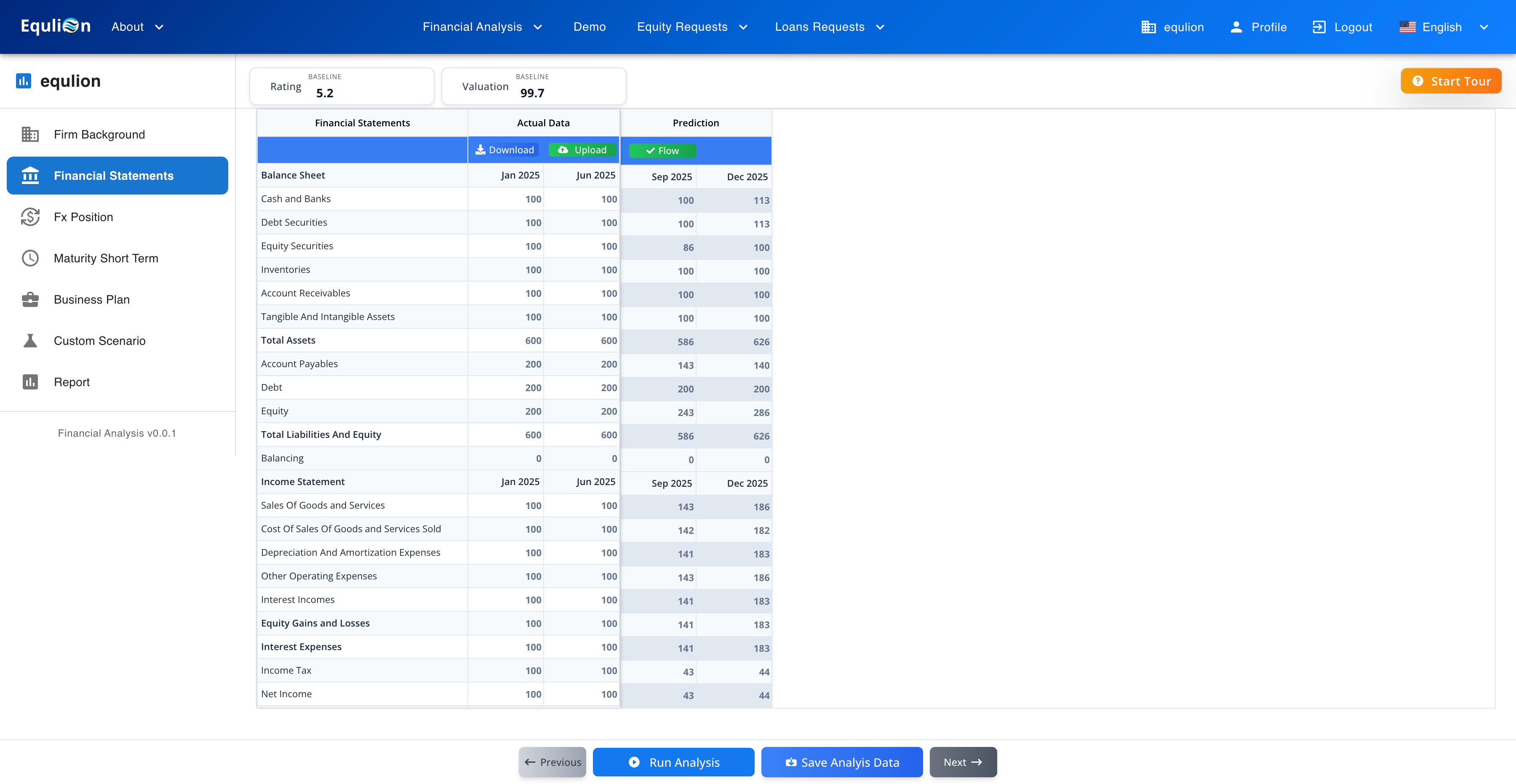1516x784 pixels.
Task: Click the Maturity Short Term clock icon
Action: point(30,258)
